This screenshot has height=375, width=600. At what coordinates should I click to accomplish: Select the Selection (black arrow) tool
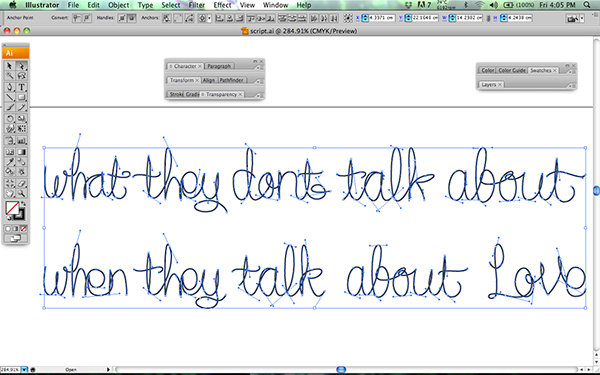pos(10,66)
